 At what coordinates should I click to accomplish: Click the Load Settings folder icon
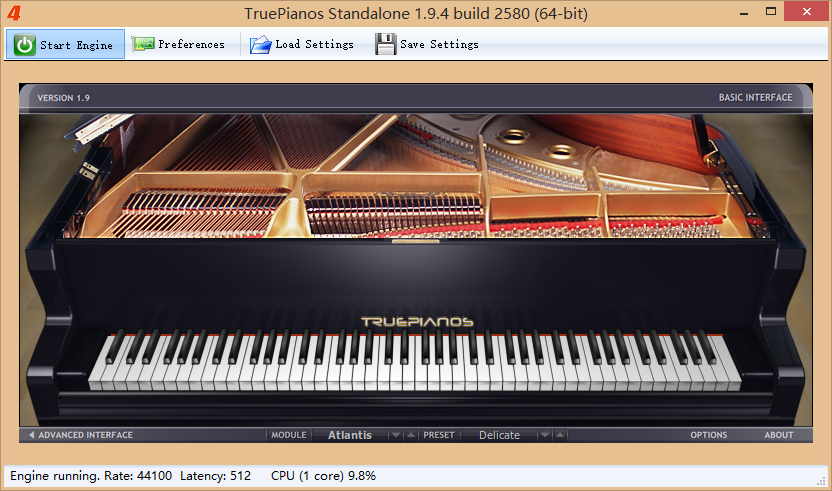coord(261,44)
